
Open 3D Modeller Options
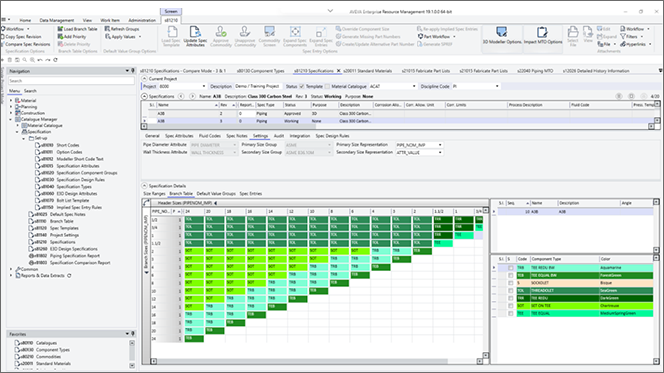502,36
